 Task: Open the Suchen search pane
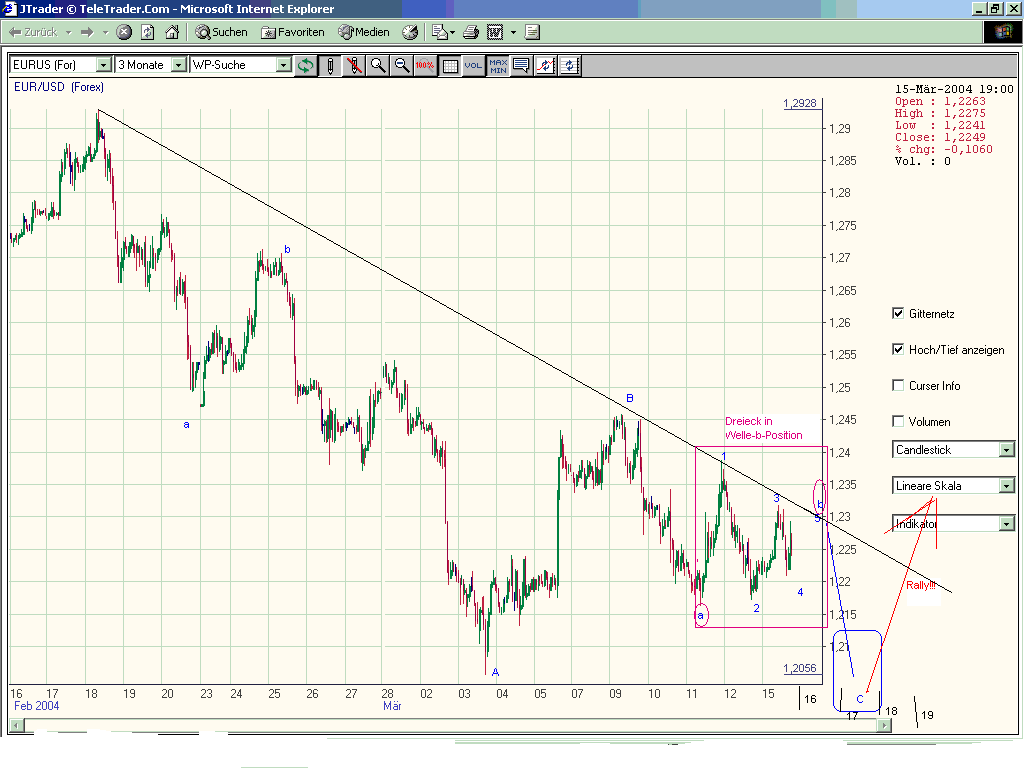coord(221,32)
